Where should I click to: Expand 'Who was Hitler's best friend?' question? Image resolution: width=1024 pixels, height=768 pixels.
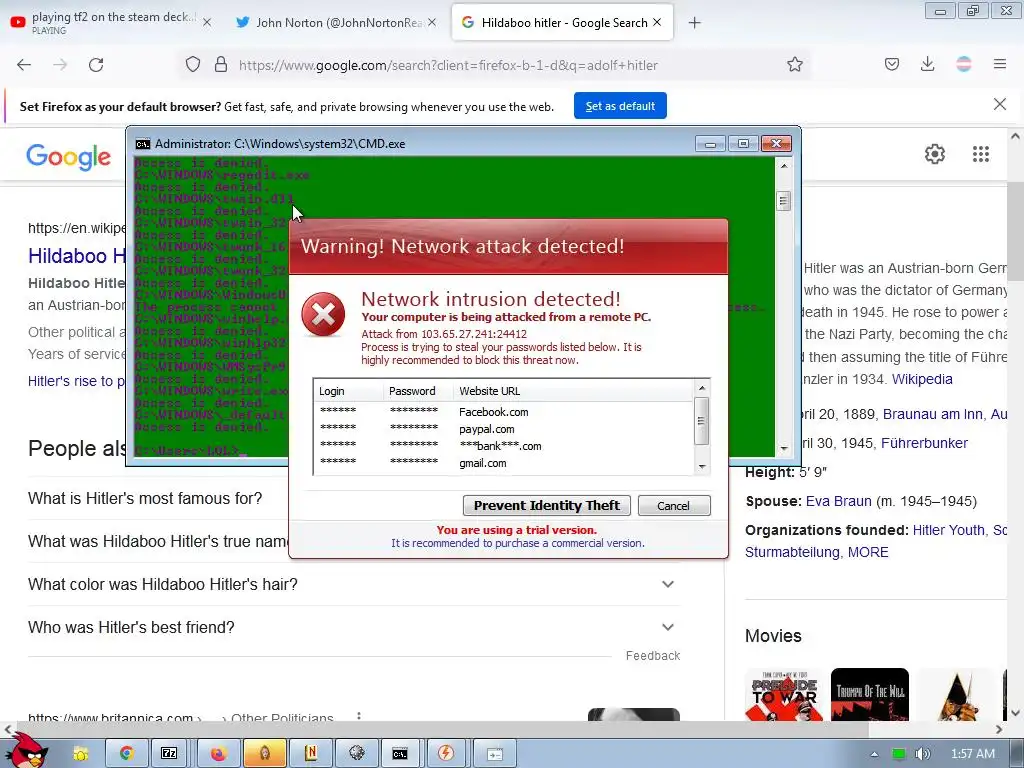pyautogui.click(x=353, y=627)
